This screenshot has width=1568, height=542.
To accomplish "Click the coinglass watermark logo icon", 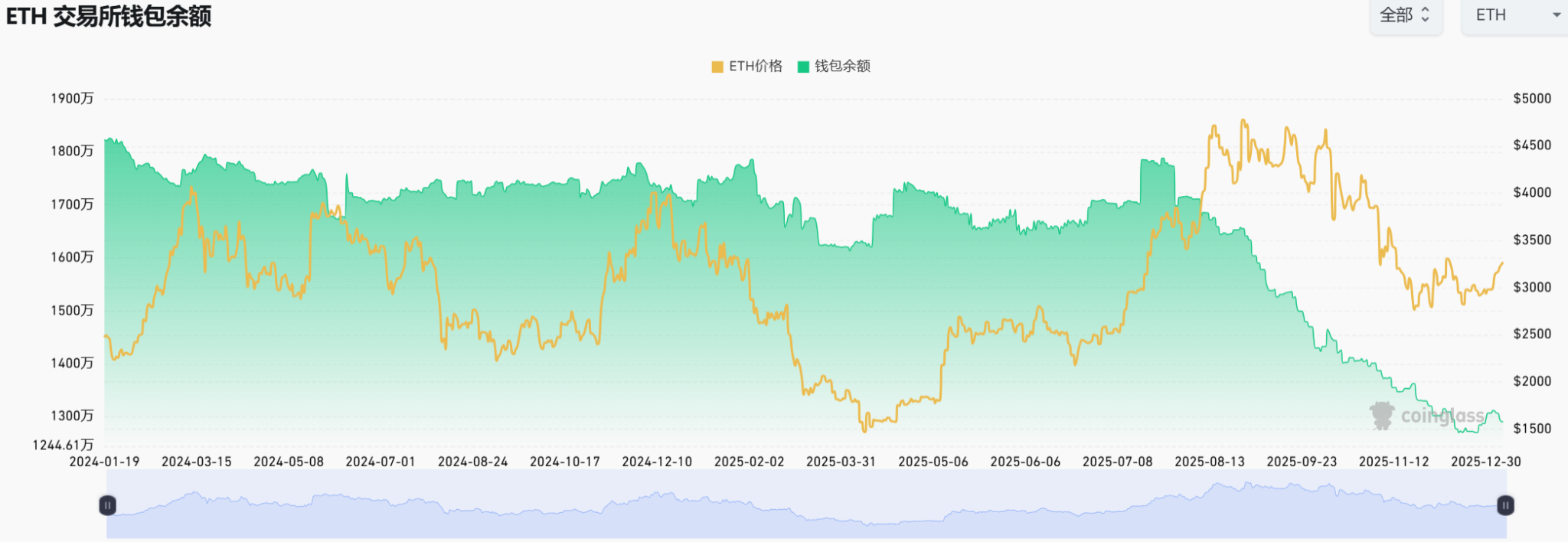I will [1382, 416].
